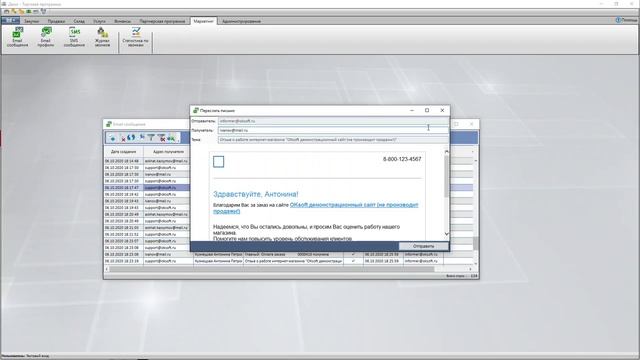This screenshot has height=360, width=640.
Task: Open Помощь help at top right
Action: click(x=627, y=20)
